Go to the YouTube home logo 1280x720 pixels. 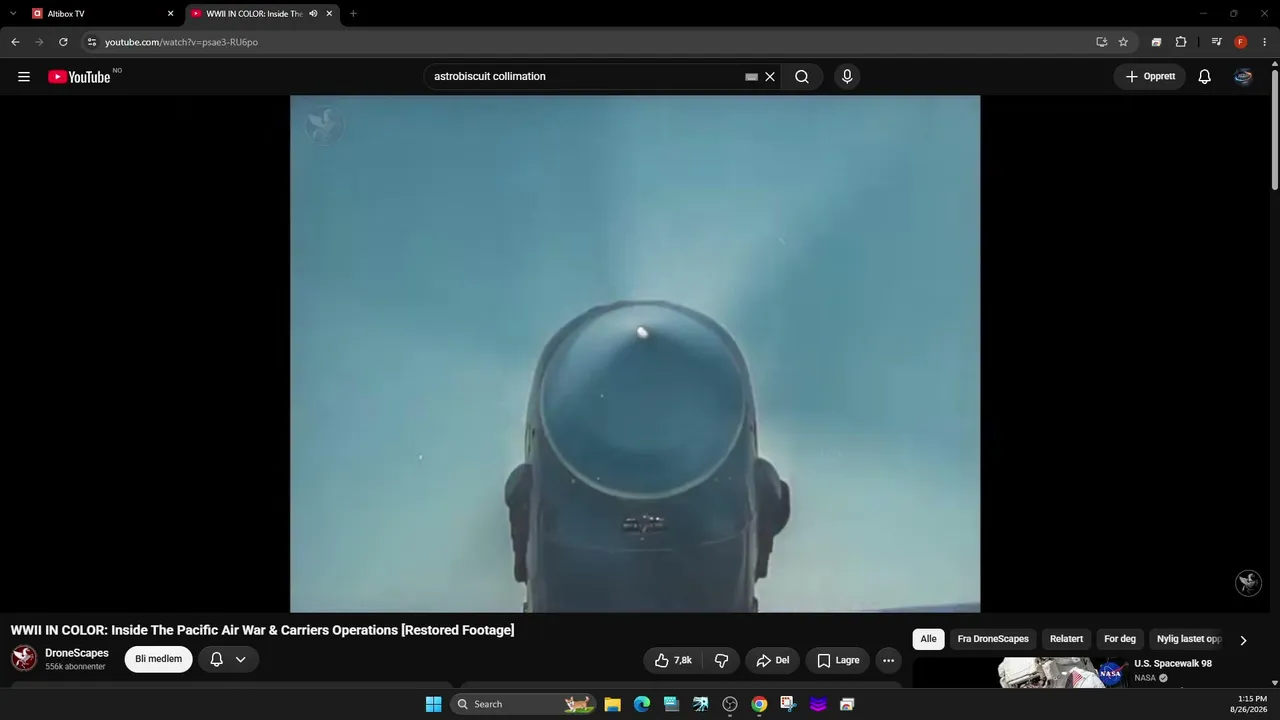pyautogui.click(x=79, y=77)
